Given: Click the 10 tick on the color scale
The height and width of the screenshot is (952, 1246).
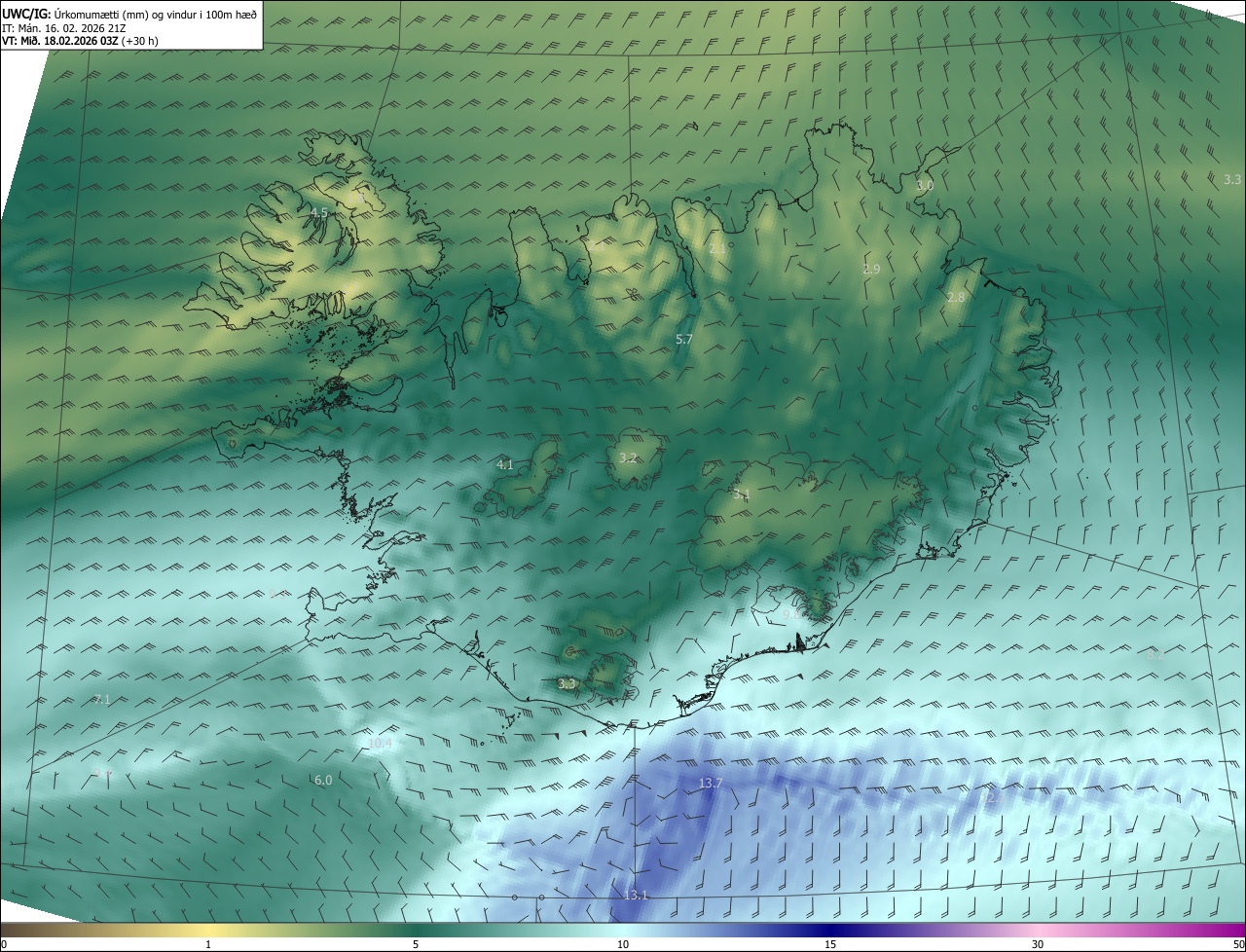Looking at the screenshot, I should point(623,944).
